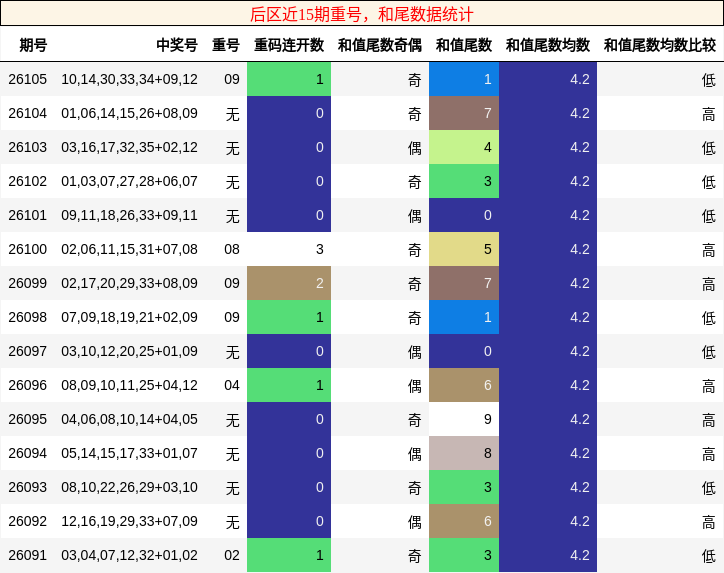The height and width of the screenshot is (573, 724).
Task: Click winning numbers 12,16,19,29,33+07,09
Action: click(129, 521)
